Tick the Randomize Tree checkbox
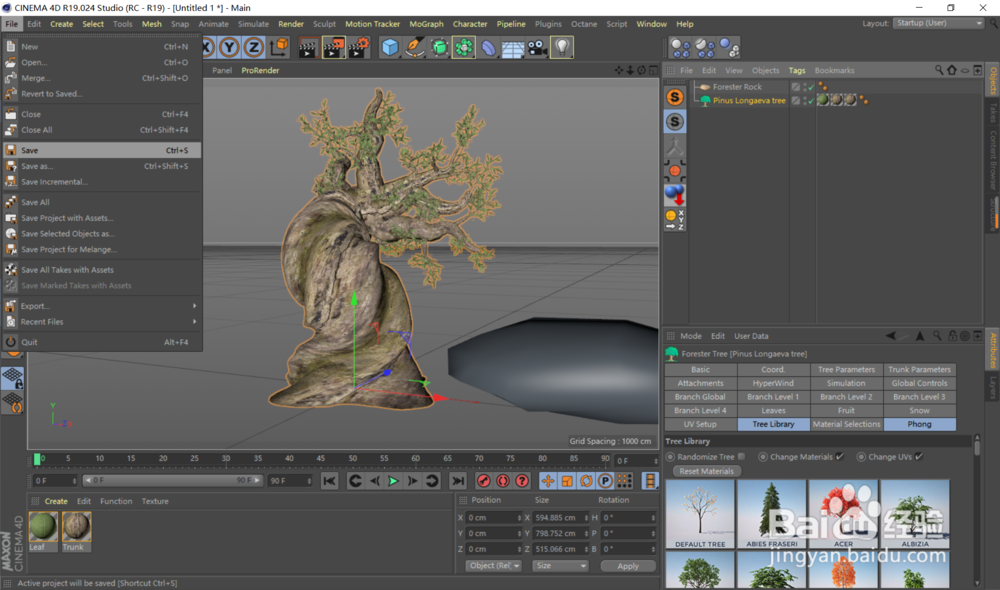 tap(741, 457)
